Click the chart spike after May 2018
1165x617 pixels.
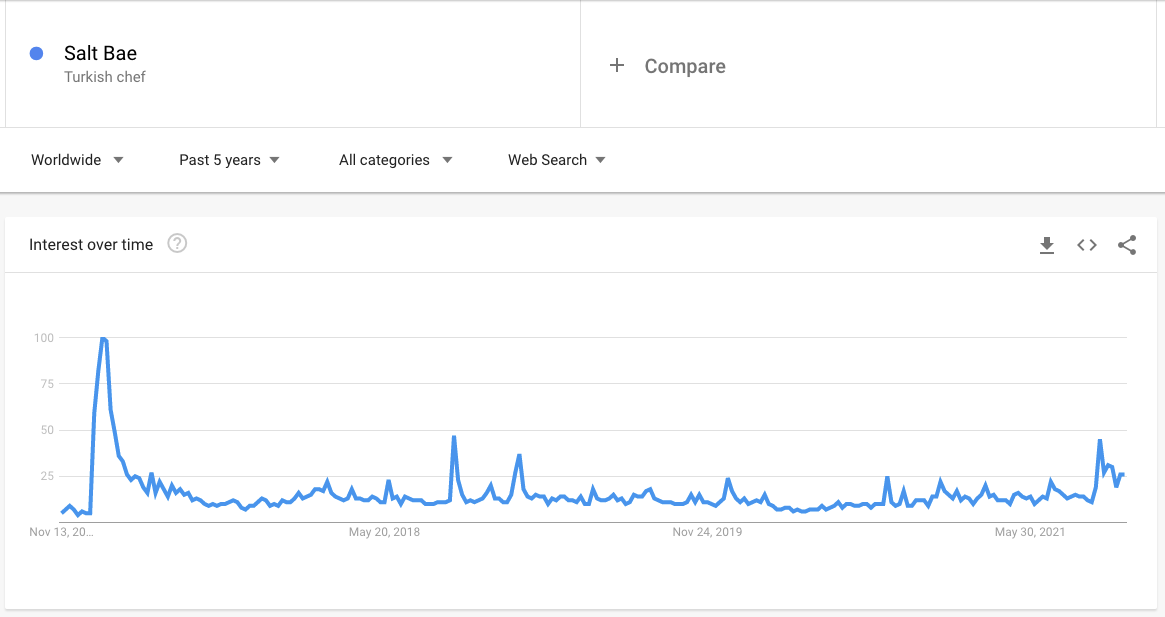click(x=454, y=437)
